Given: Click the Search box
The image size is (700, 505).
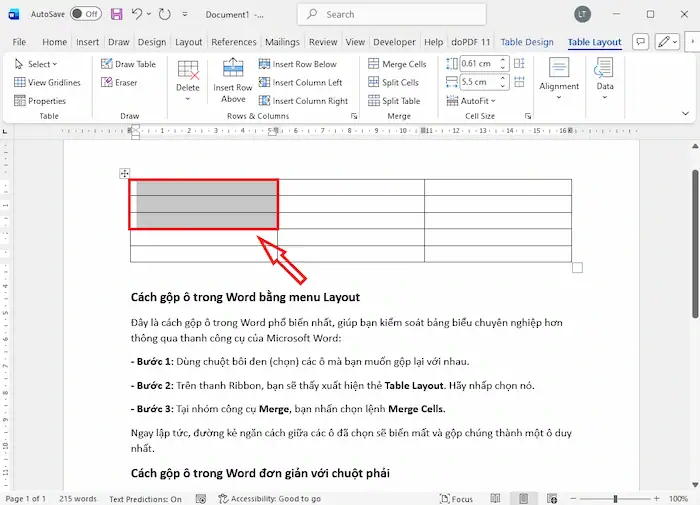Looking at the screenshot, I should (392, 14).
